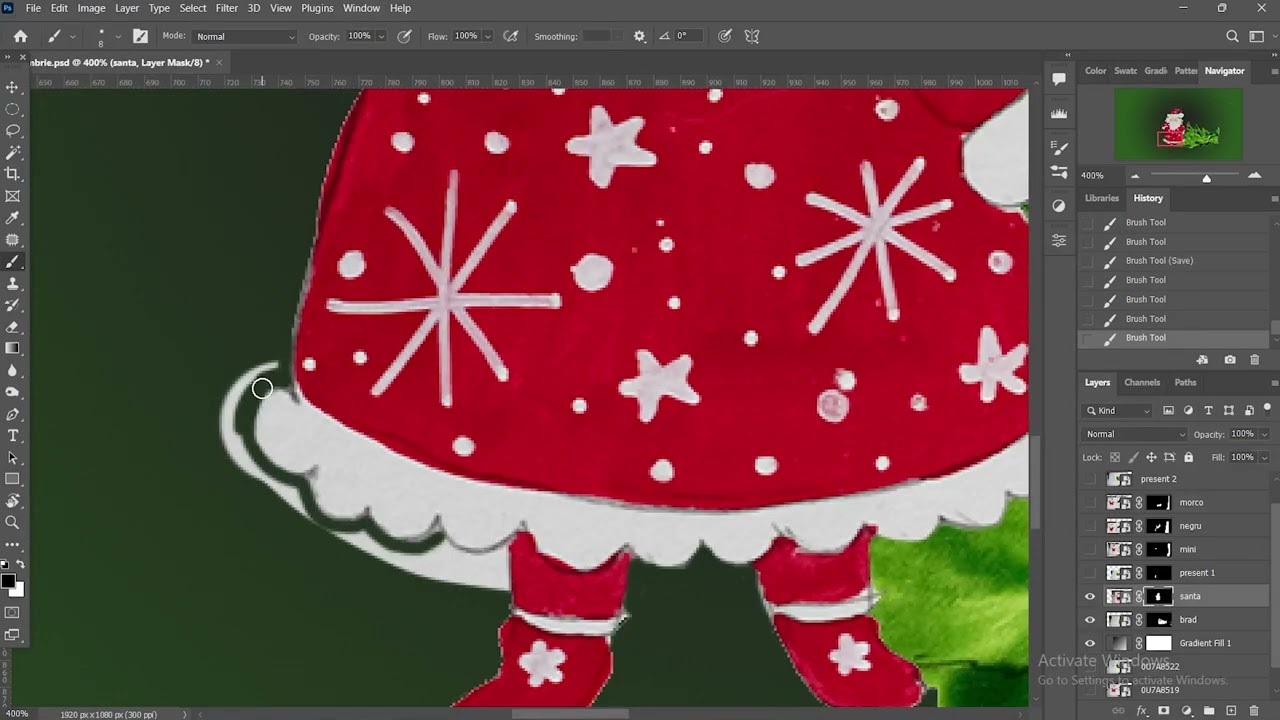Add layer mask icon
This screenshot has height=720, width=1280.
coord(1163,711)
